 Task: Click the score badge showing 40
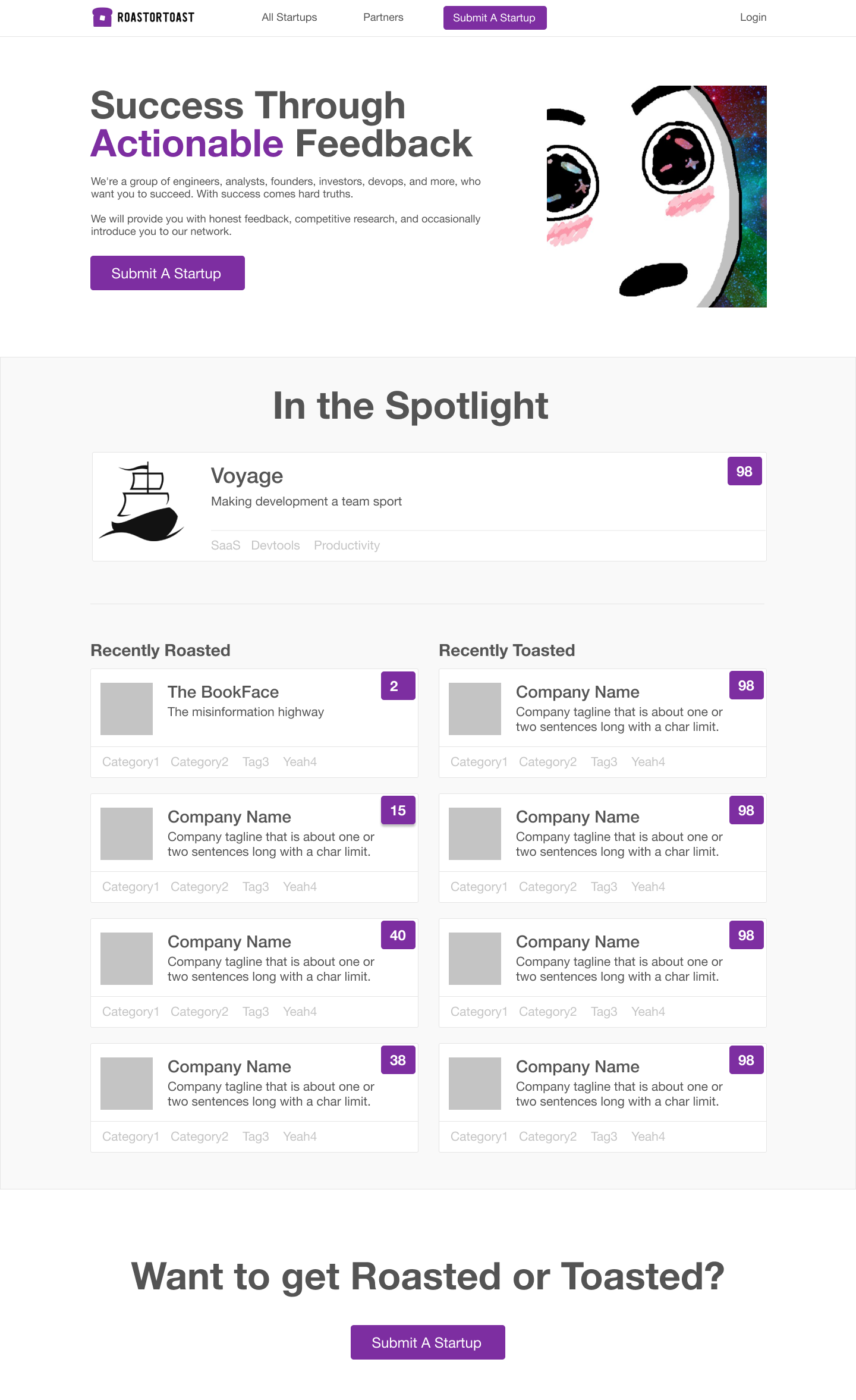point(398,935)
